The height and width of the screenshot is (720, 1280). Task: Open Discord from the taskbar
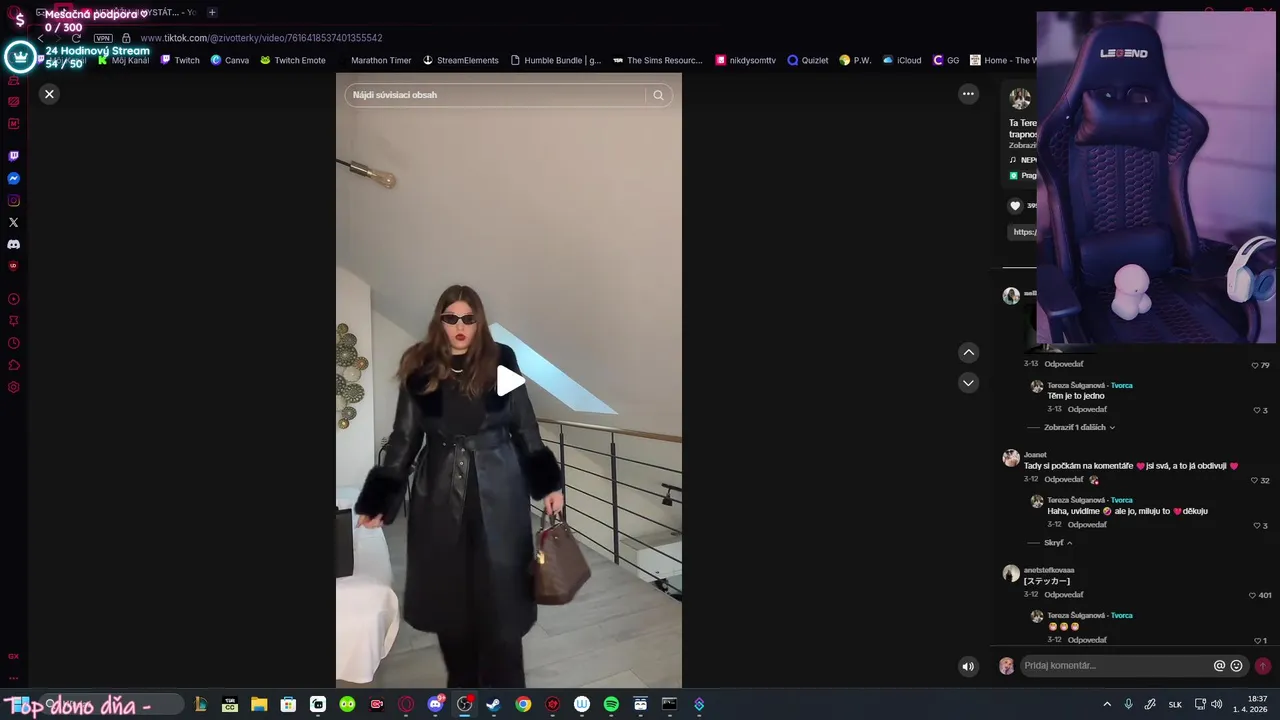click(435, 704)
